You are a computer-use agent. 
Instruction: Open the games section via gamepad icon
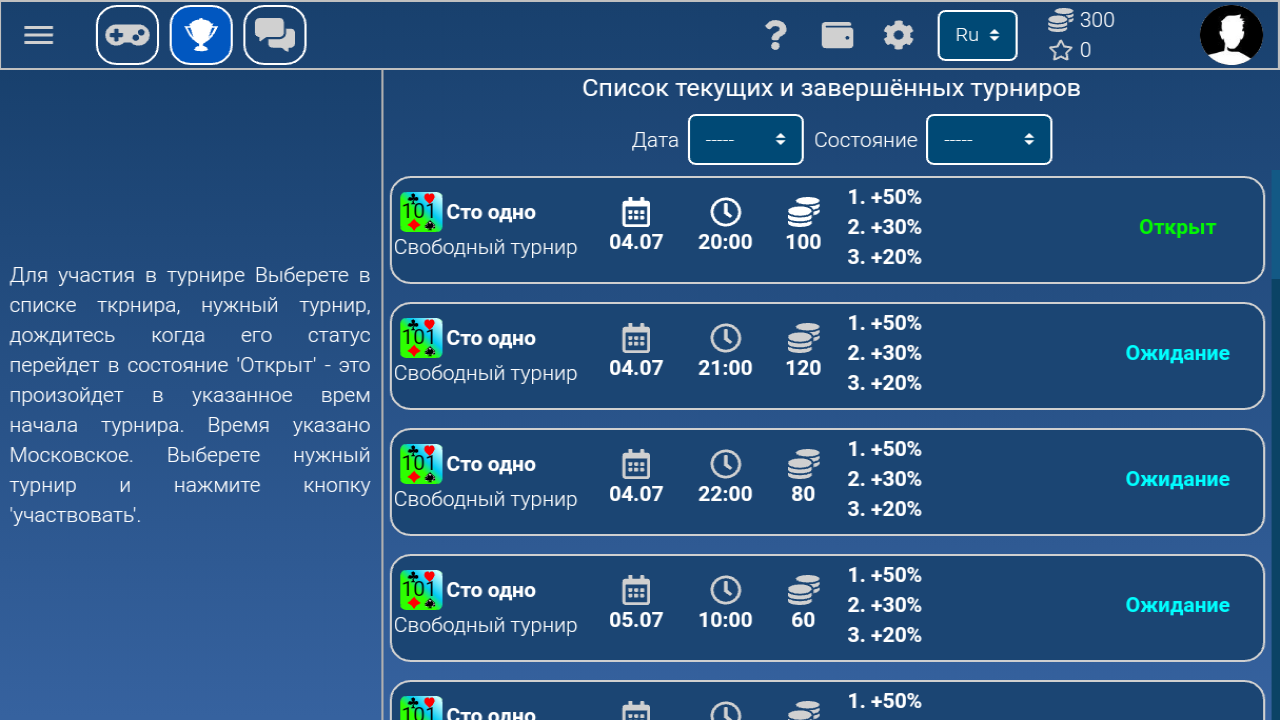pos(126,34)
